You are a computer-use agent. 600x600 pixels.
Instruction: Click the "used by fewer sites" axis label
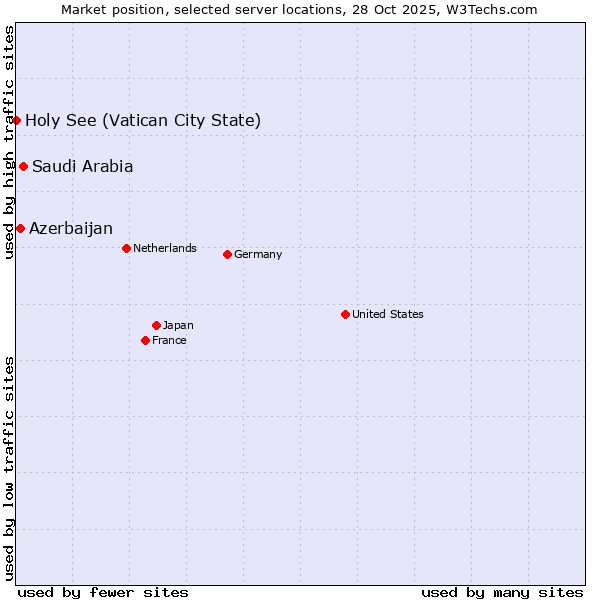click(x=103, y=592)
